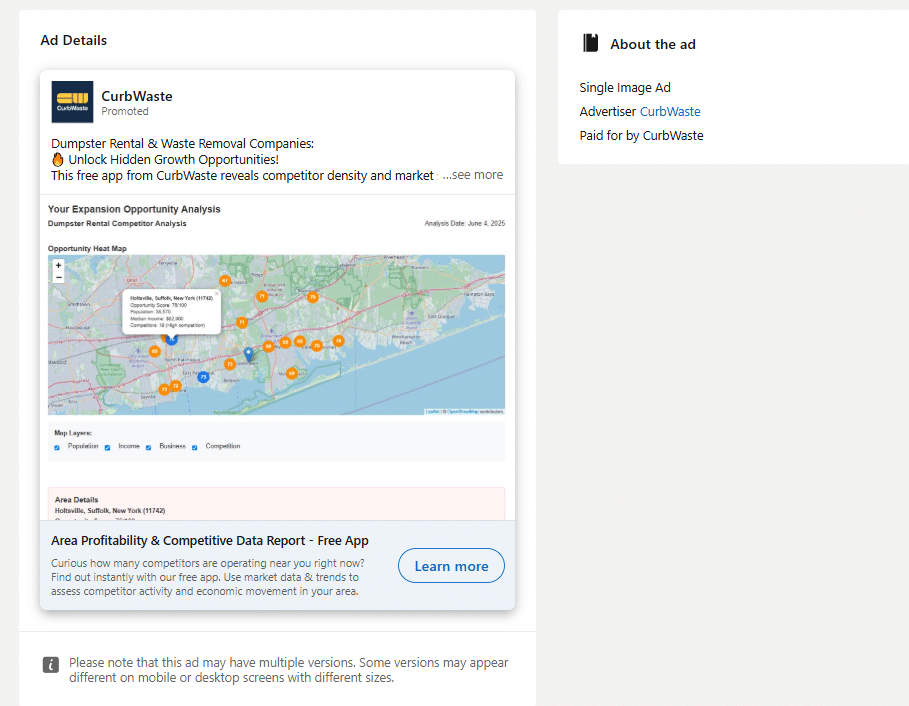Zoom out on the opportunity heat map

click(x=58, y=277)
